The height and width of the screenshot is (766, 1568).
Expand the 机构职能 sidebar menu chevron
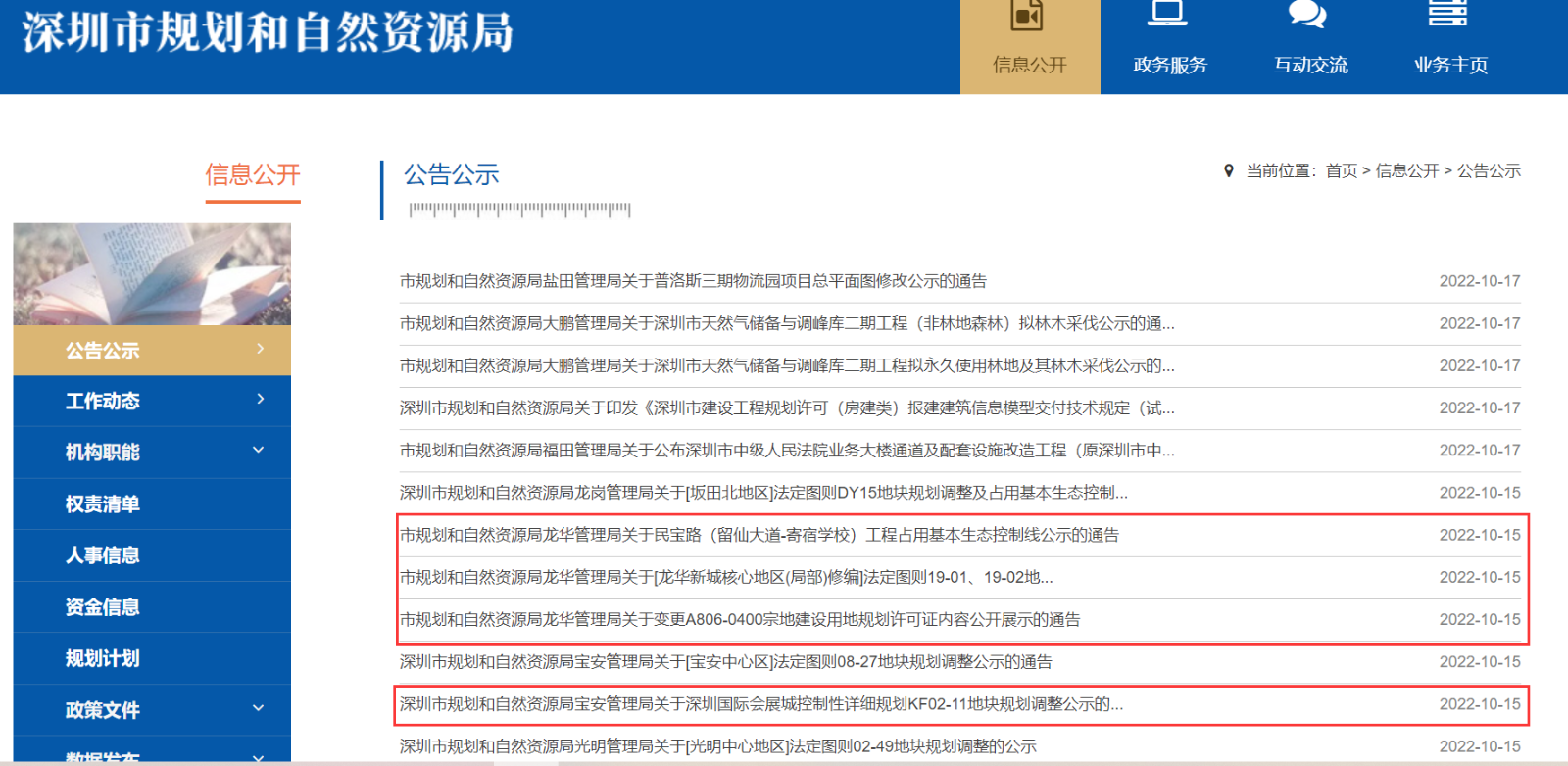(x=259, y=451)
